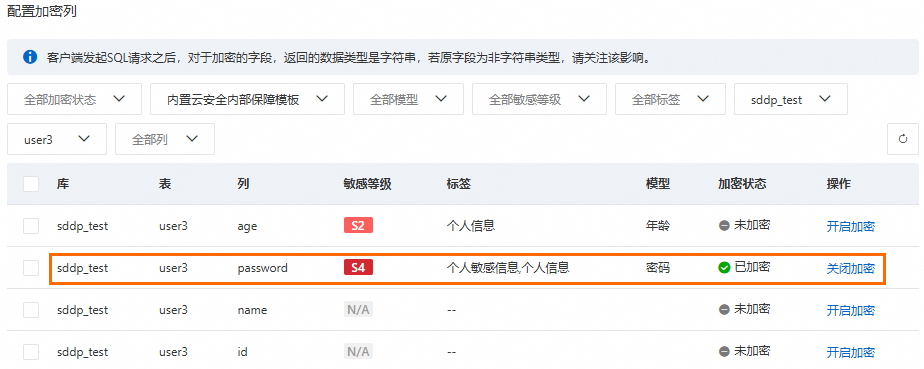
Task: Check the age column row checkbox
Action: (31, 226)
